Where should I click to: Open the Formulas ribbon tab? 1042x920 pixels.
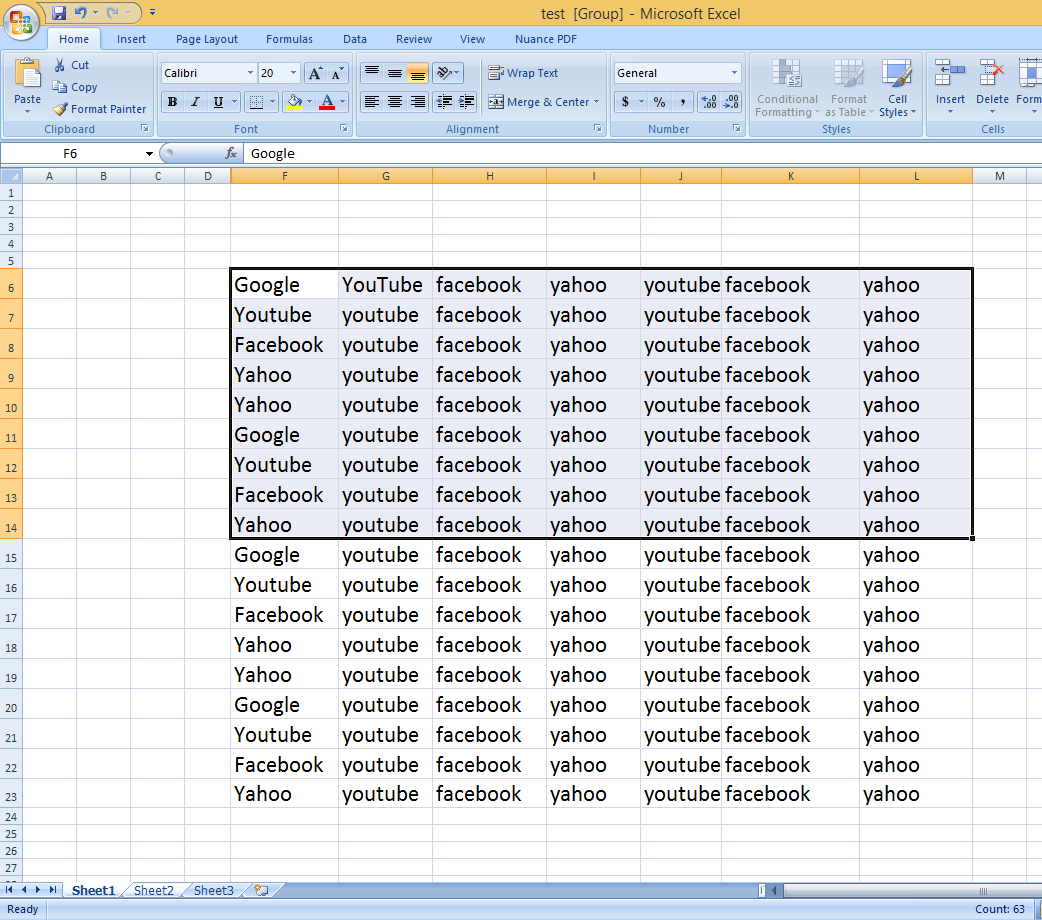289,39
